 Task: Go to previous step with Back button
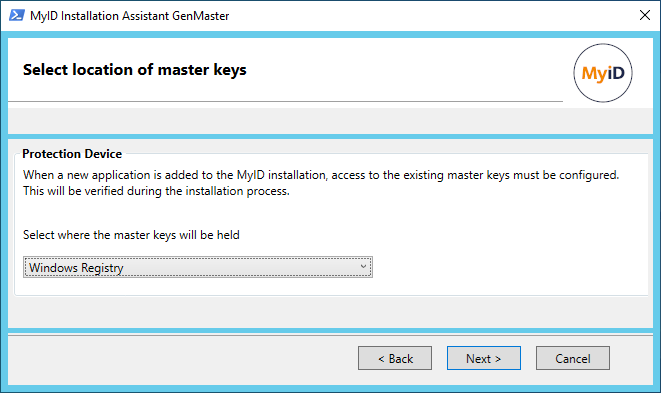point(395,358)
